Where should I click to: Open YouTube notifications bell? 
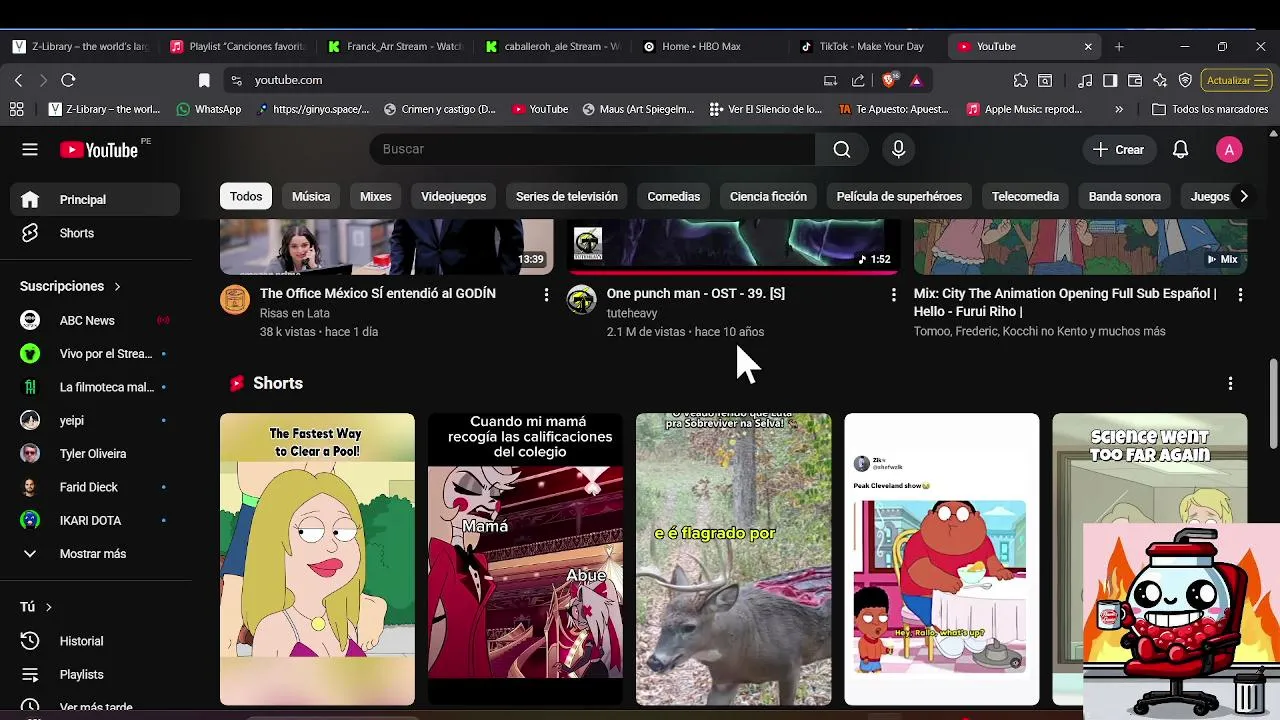(1180, 149)
